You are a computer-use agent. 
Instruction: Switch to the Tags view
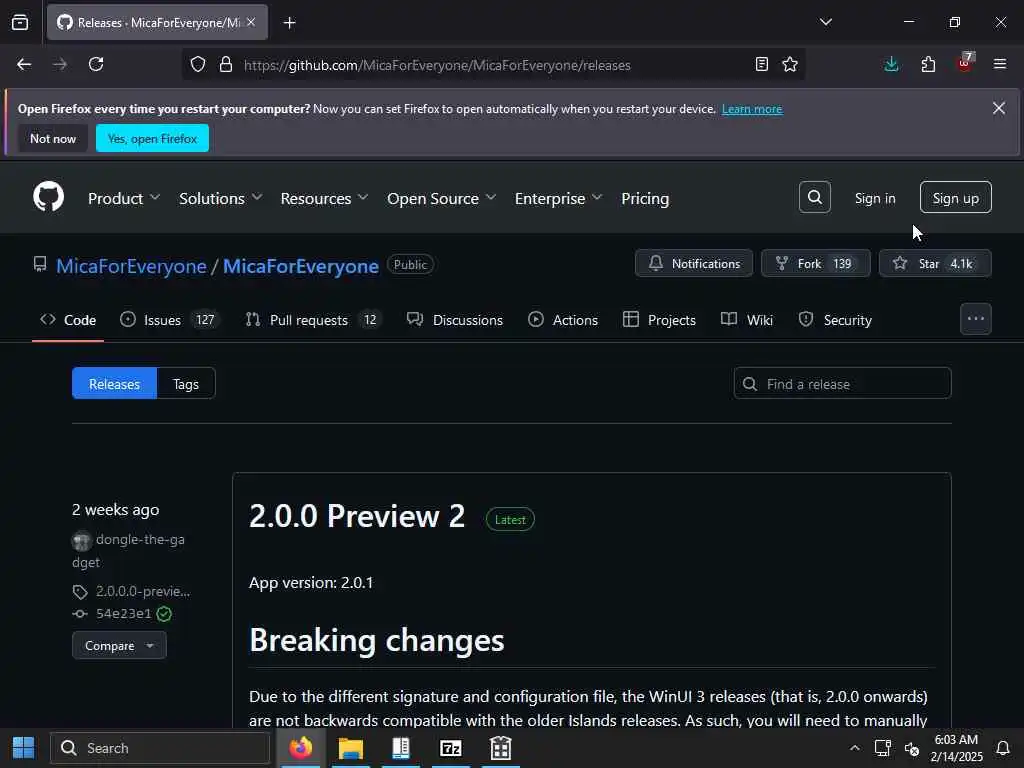(185, 383)
